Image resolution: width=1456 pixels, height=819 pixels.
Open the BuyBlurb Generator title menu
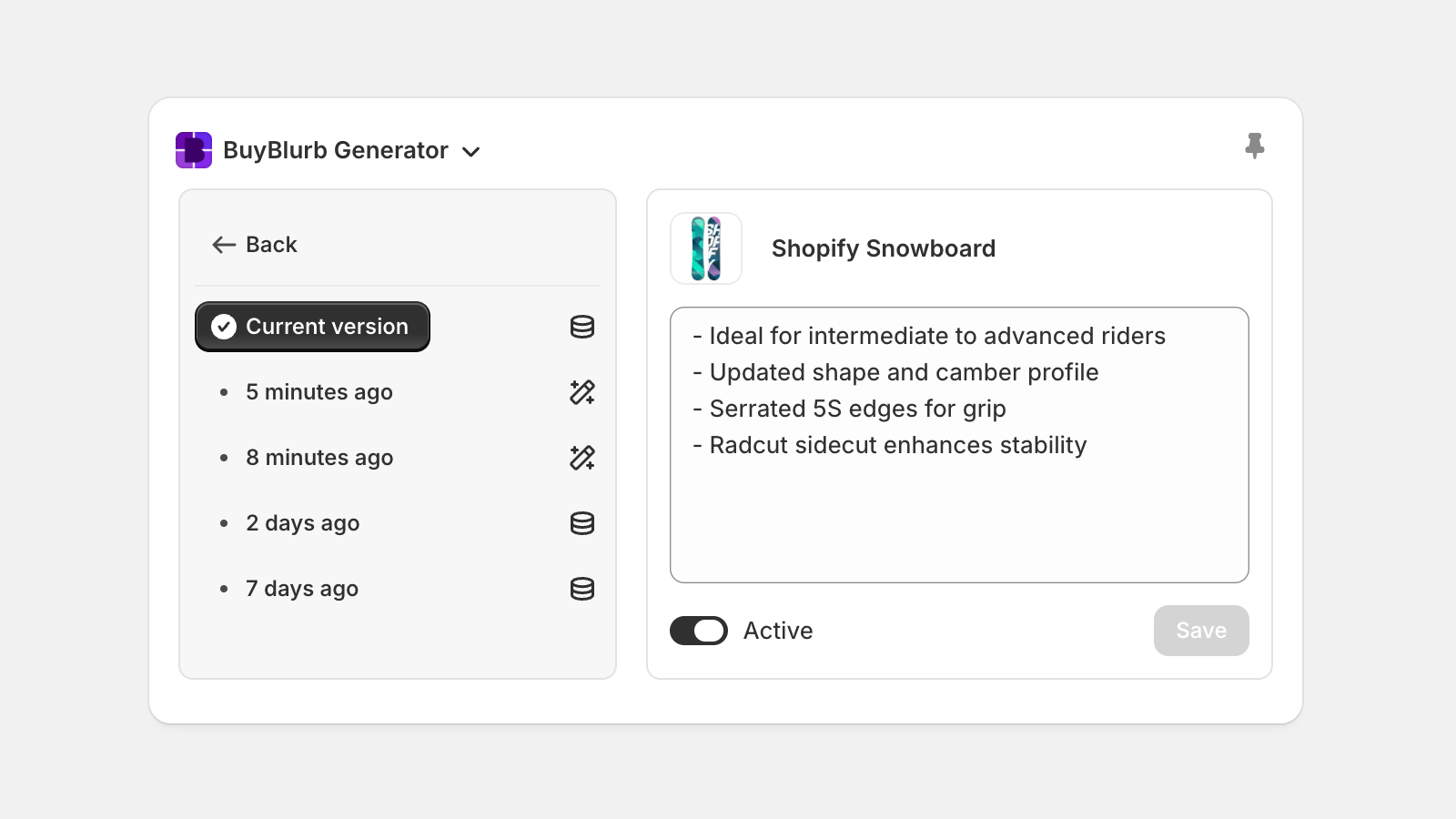[x=336, y=150]
